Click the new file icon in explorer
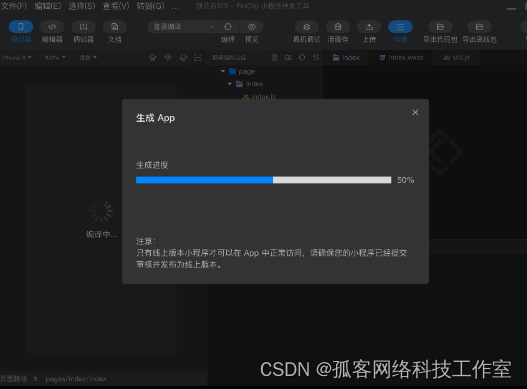This screenshot has height=389, width=527. (x=274, y=57)
